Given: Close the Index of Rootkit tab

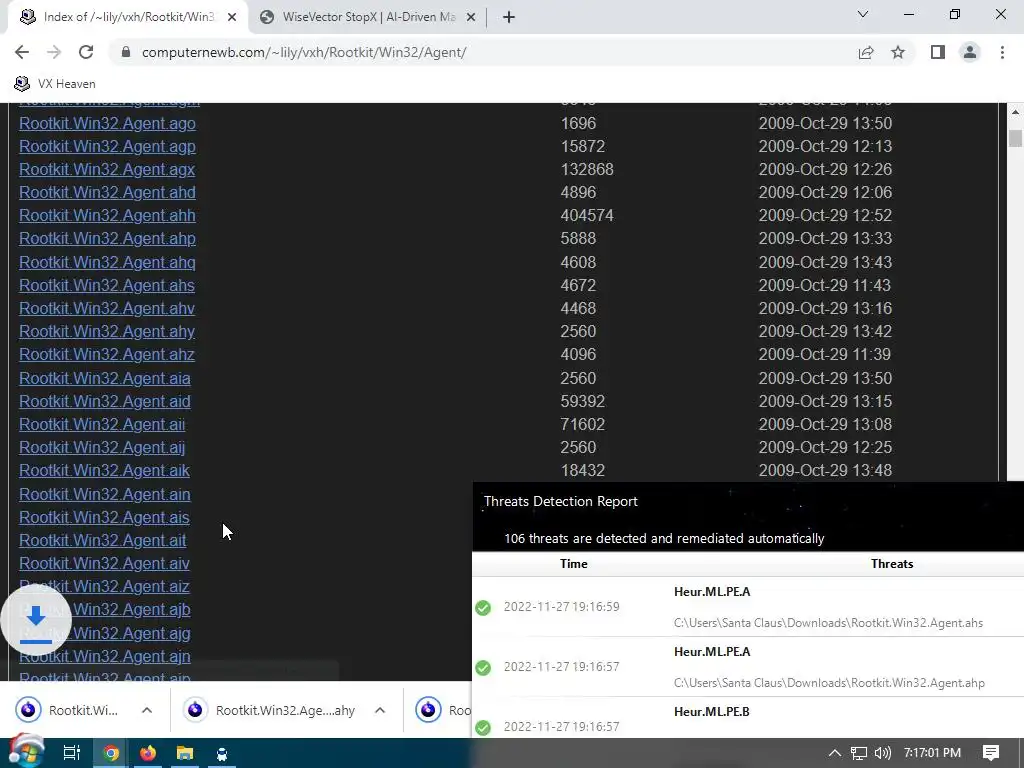Looking at the screenshot, I should [x=232, y=17].
